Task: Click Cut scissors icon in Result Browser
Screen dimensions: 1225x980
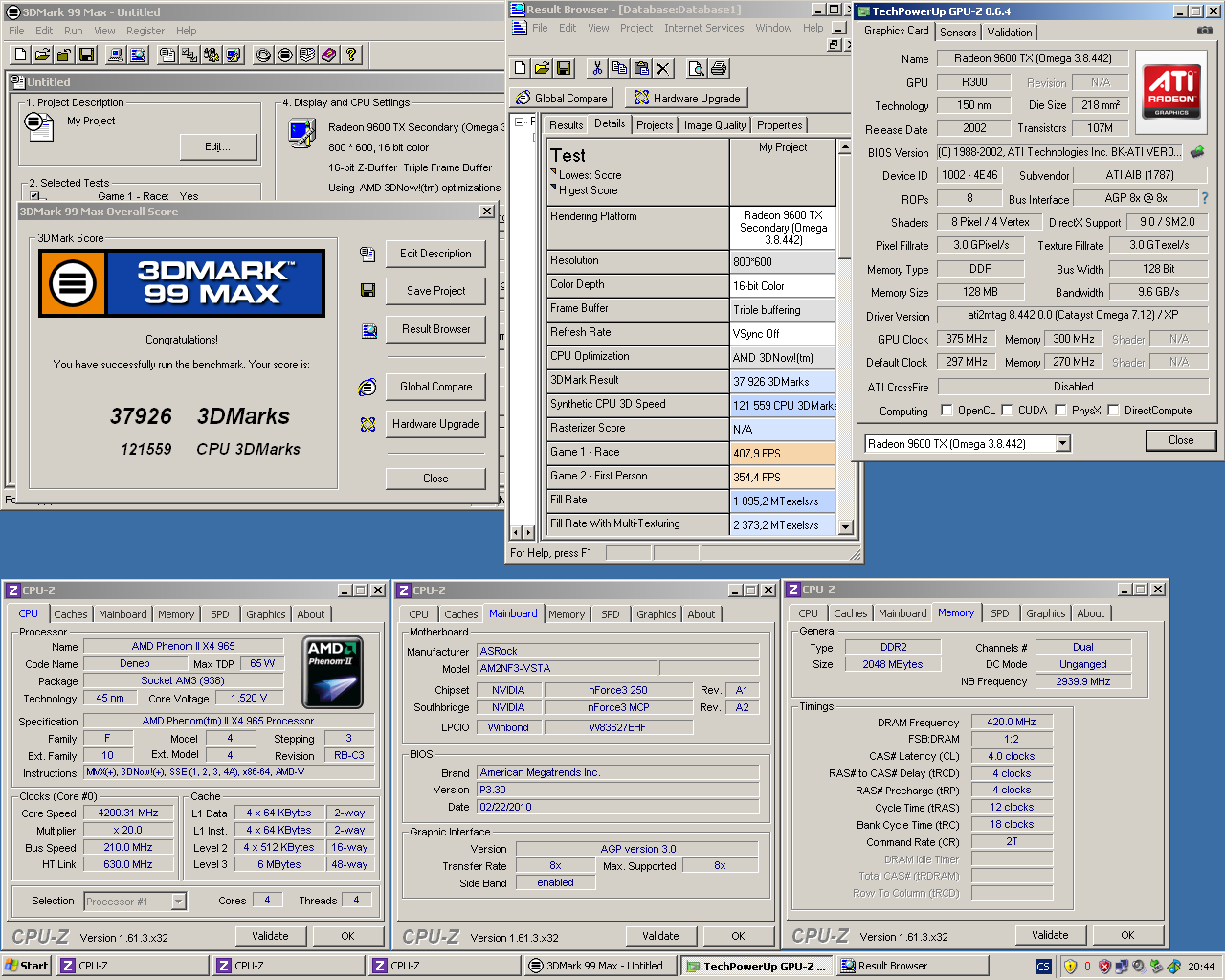Action: 597,68
